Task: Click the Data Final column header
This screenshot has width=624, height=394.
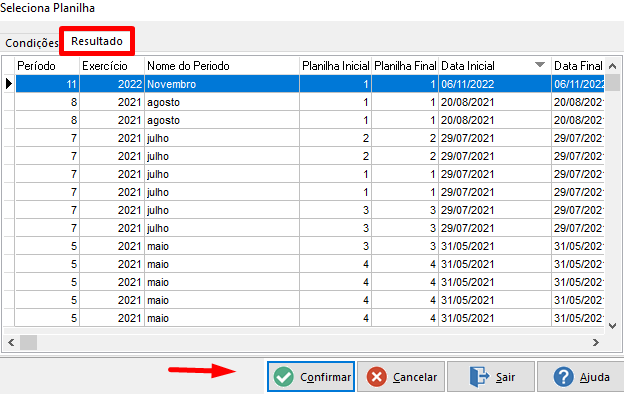Action: point(578,66)
